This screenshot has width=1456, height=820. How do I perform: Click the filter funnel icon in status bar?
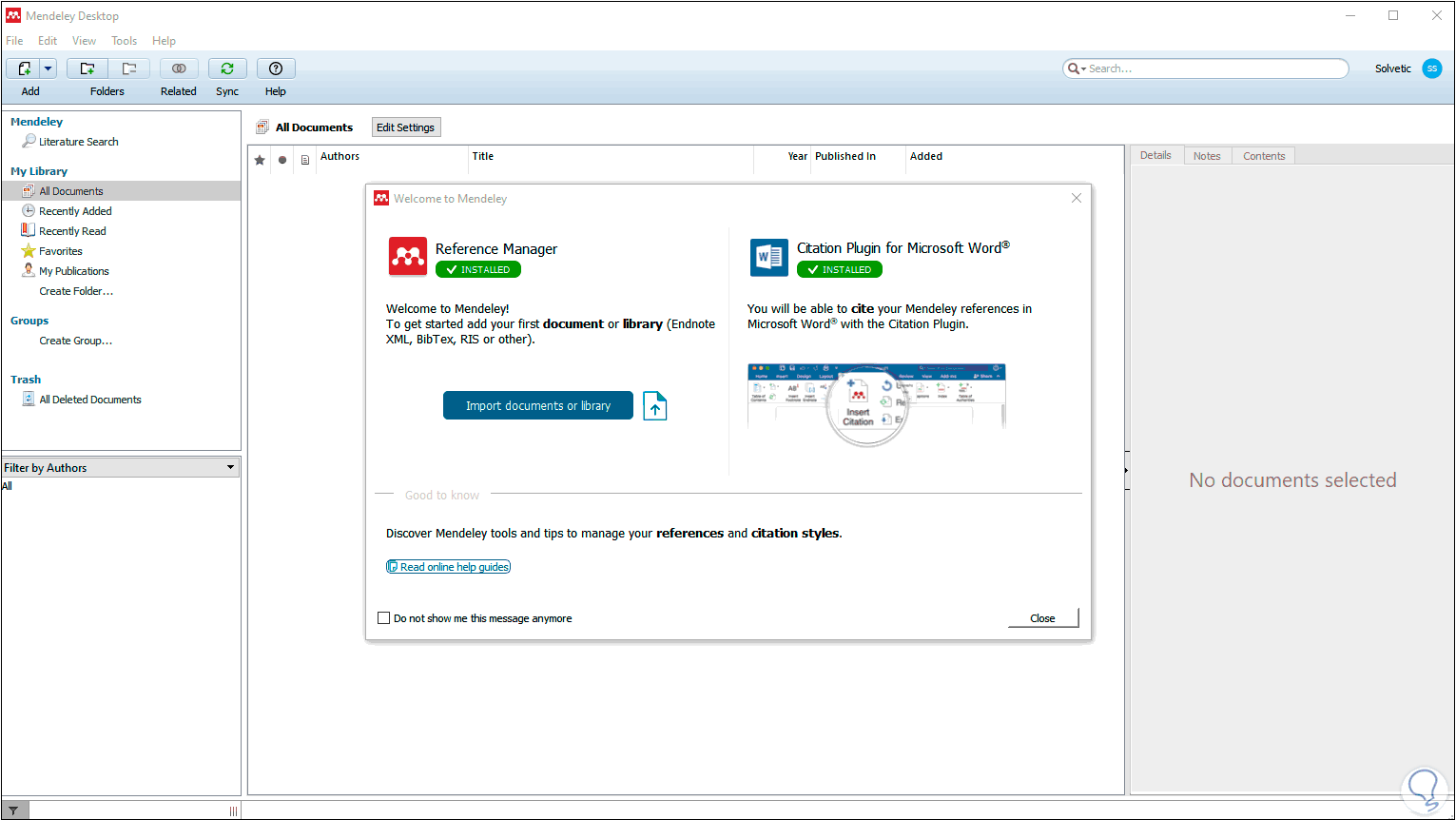coord(13,811)
